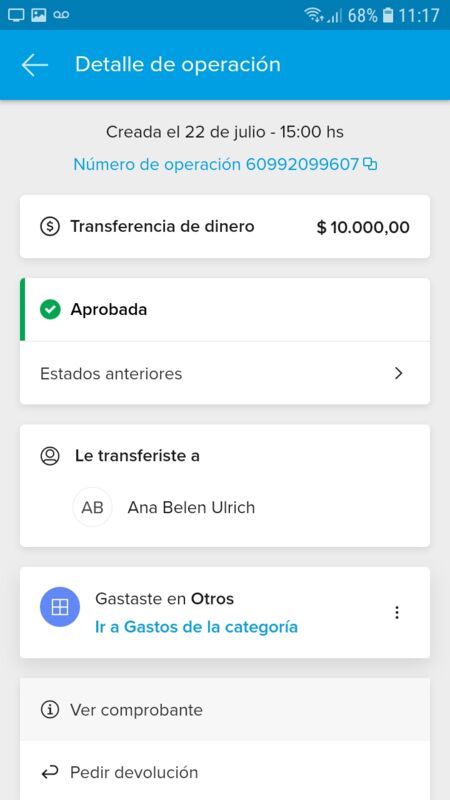Tap the info icon beside Ver comprobante
The width and height of the screenshot is (450, 800).
pos(49,710)
